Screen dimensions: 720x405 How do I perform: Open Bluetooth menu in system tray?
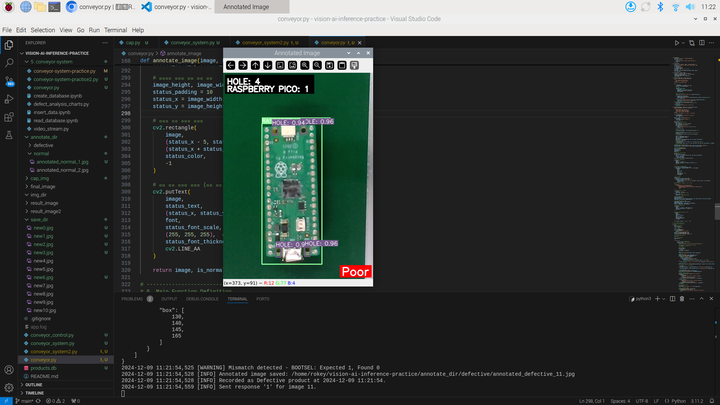[660, 7]
